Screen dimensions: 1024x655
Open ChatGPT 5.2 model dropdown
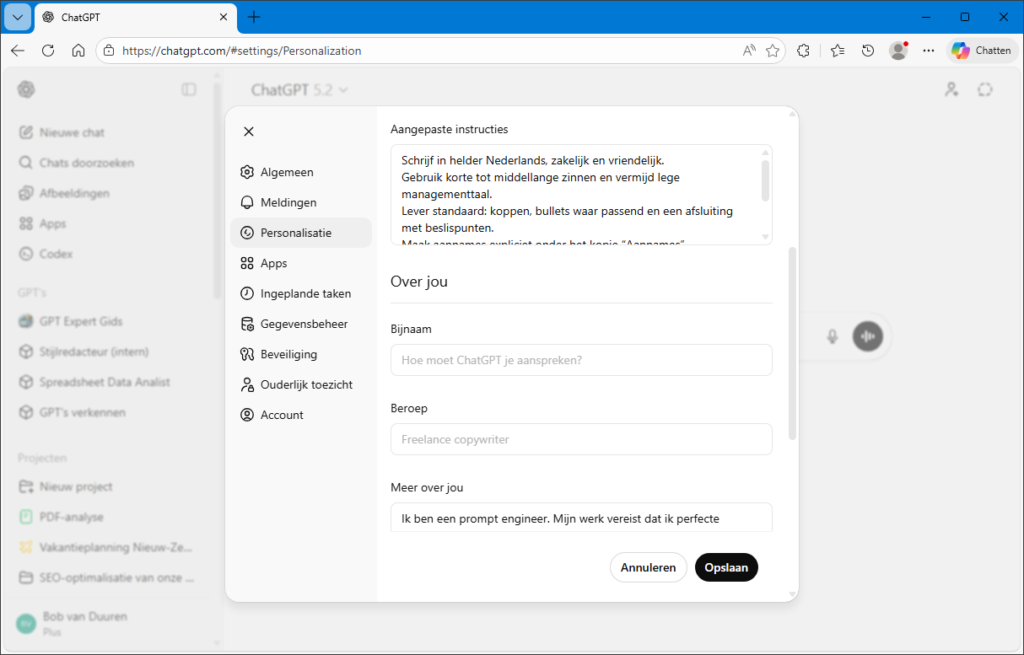pyautogui.click(x=299, y=89)
